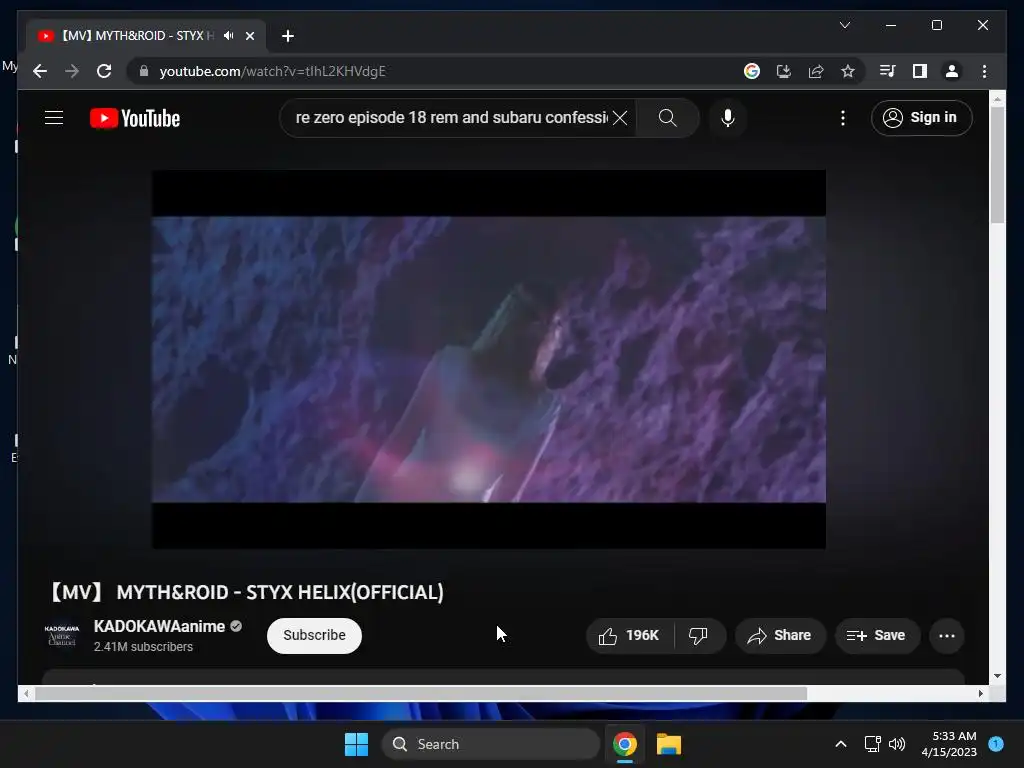Viewport: 1024px width, 768px height.
Task: Click into the YouTube search field
Action: pos(451,118)
